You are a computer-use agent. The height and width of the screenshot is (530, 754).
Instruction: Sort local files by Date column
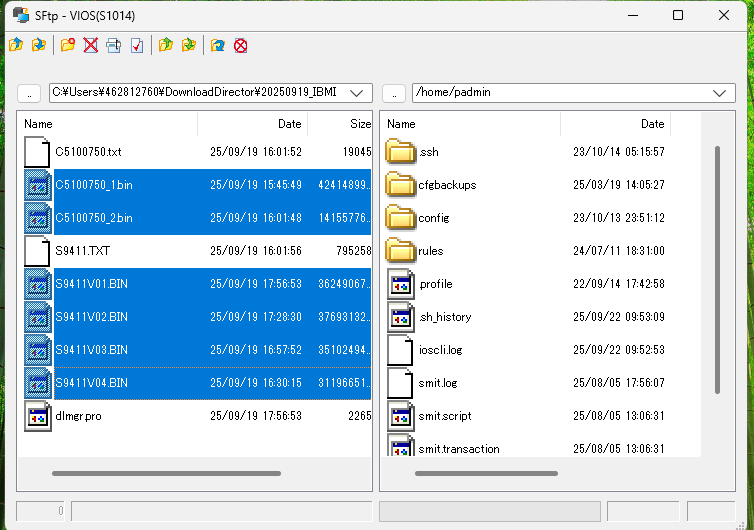[252, 124]
